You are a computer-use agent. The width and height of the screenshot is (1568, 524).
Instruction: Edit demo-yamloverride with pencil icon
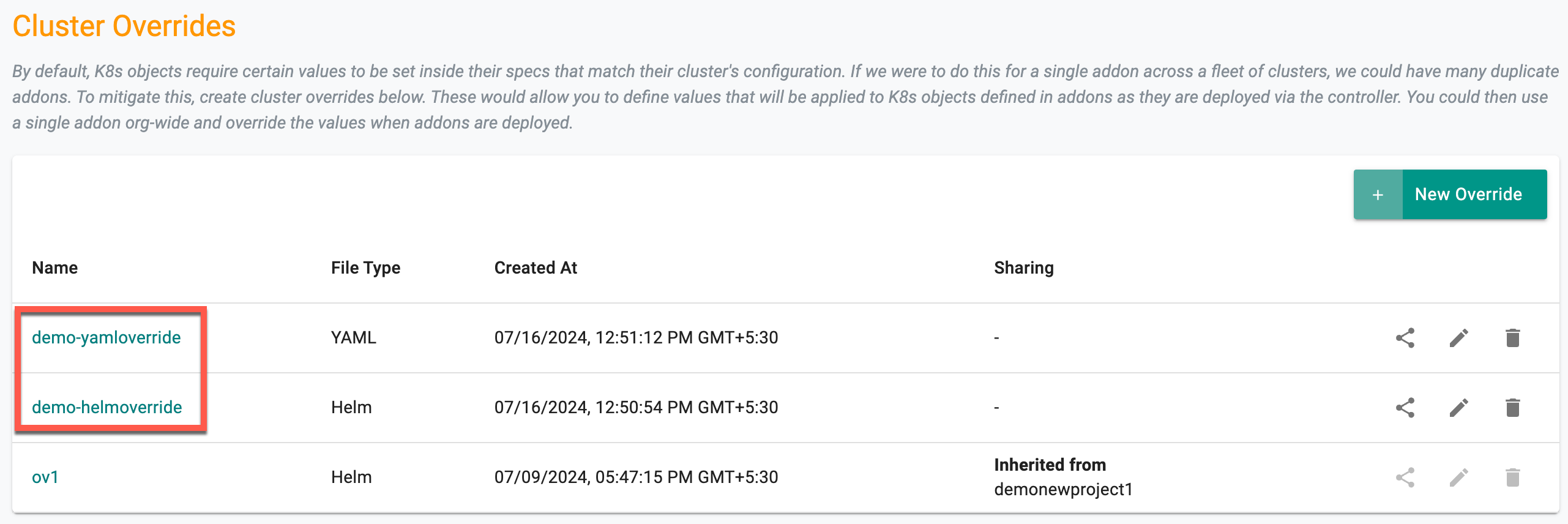coord(1459,338)
